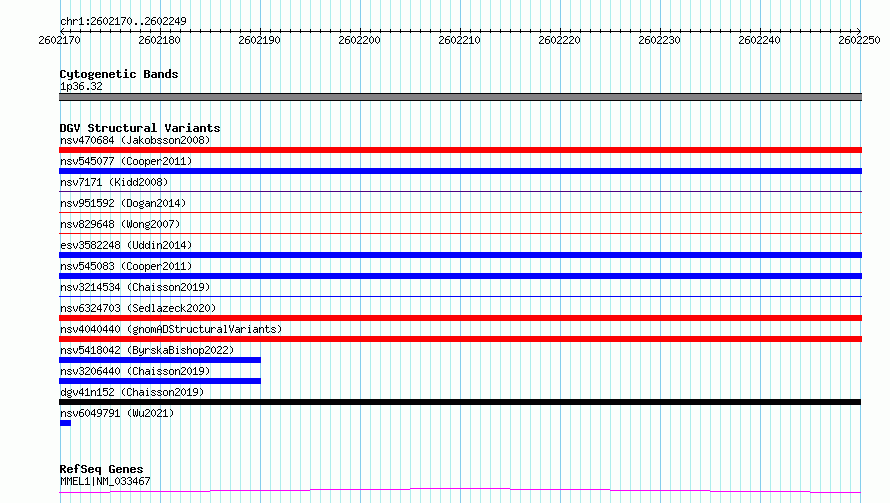Click ruler position label 2602180
890x503 pixels.
[159, 40]
